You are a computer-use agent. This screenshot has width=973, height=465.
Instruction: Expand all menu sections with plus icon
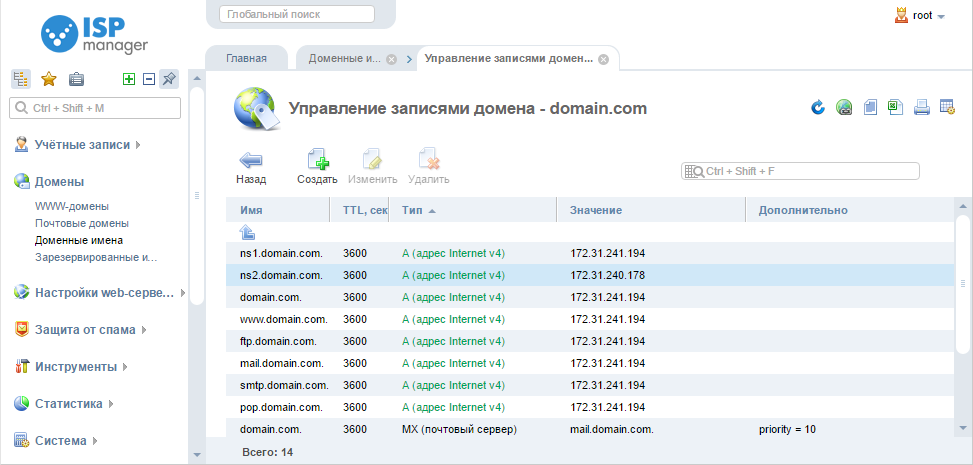(x=128, y=80)
